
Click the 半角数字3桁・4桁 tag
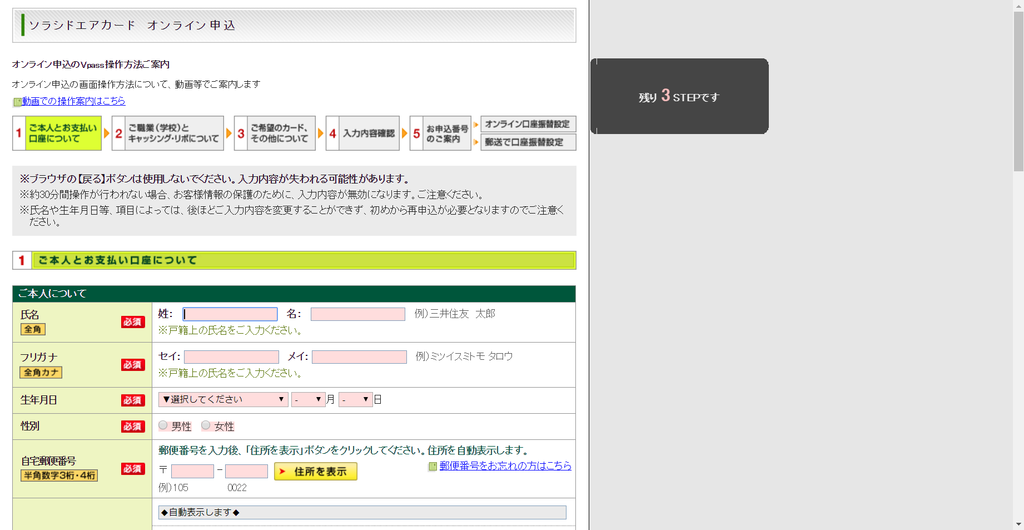point(59,476)
